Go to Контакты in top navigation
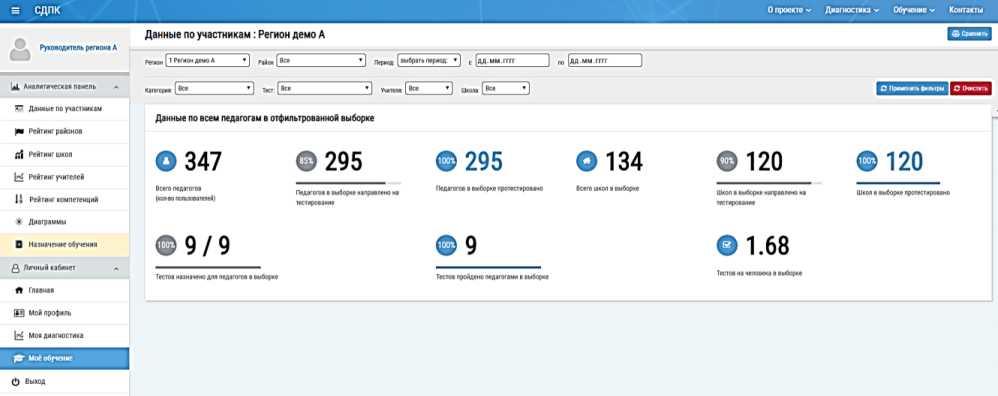 (966, 10)
